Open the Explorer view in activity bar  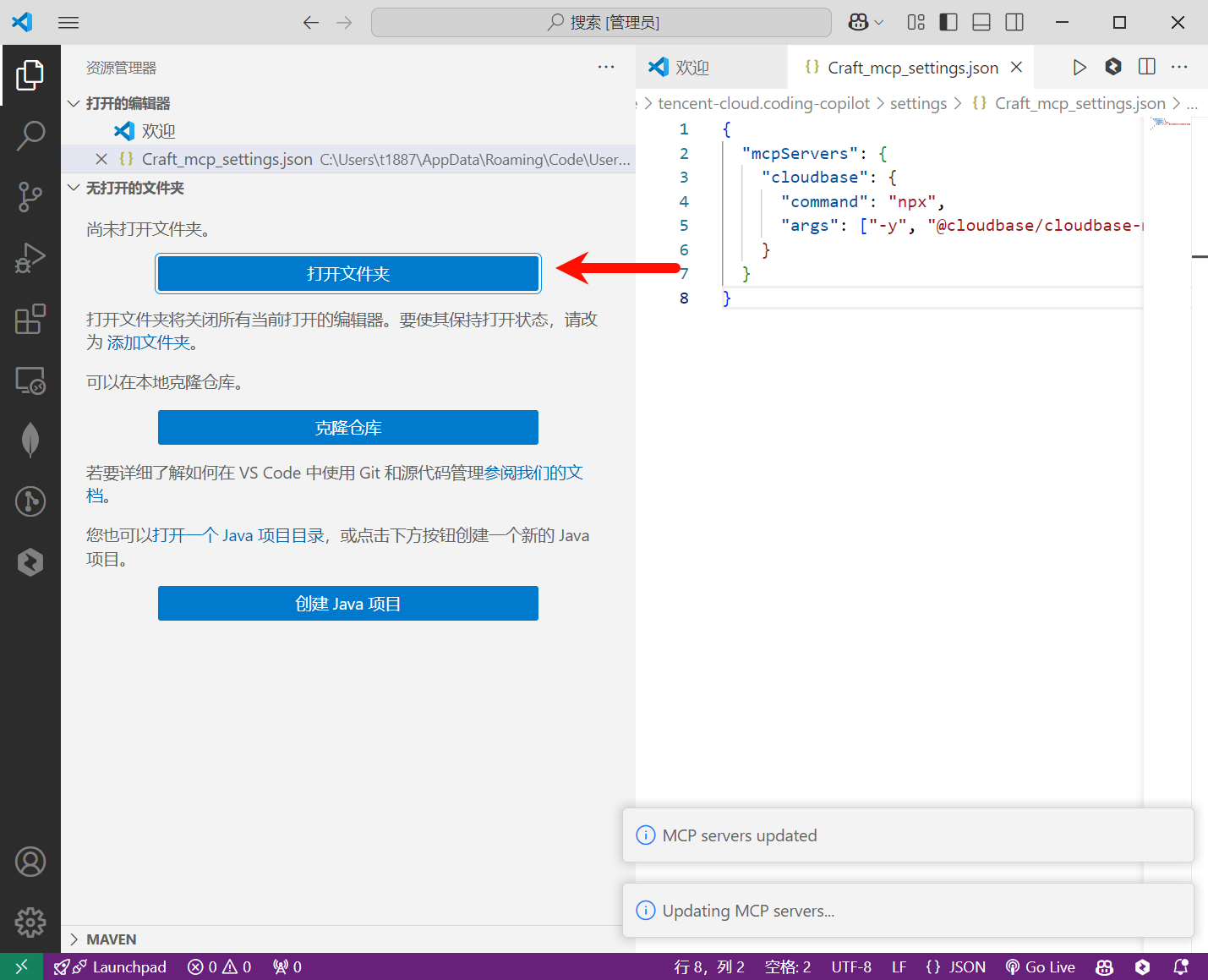coord(30,75)
